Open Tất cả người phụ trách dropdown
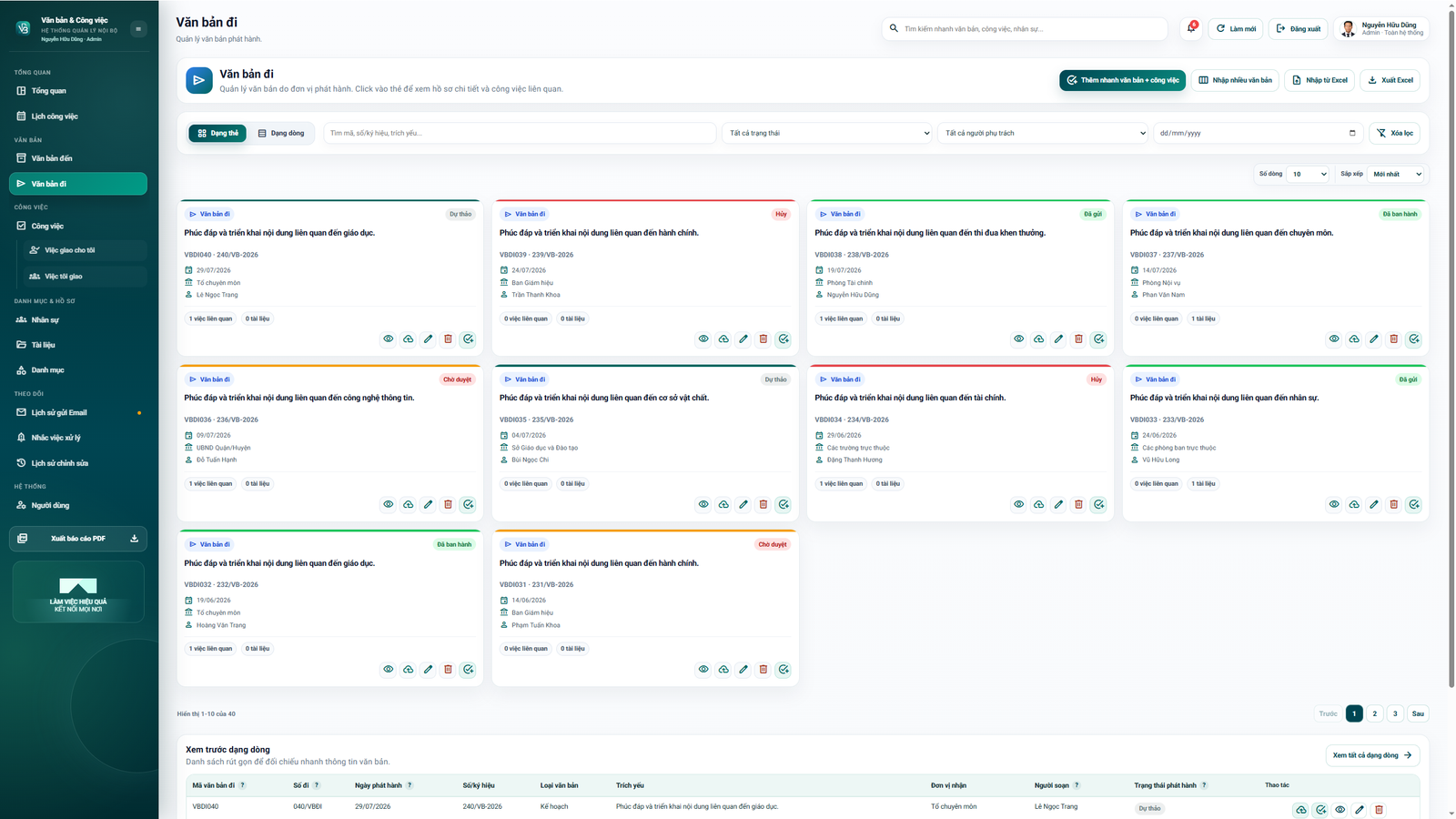Viewport: 1456px width, 819px height. (x=1043, y=133)
